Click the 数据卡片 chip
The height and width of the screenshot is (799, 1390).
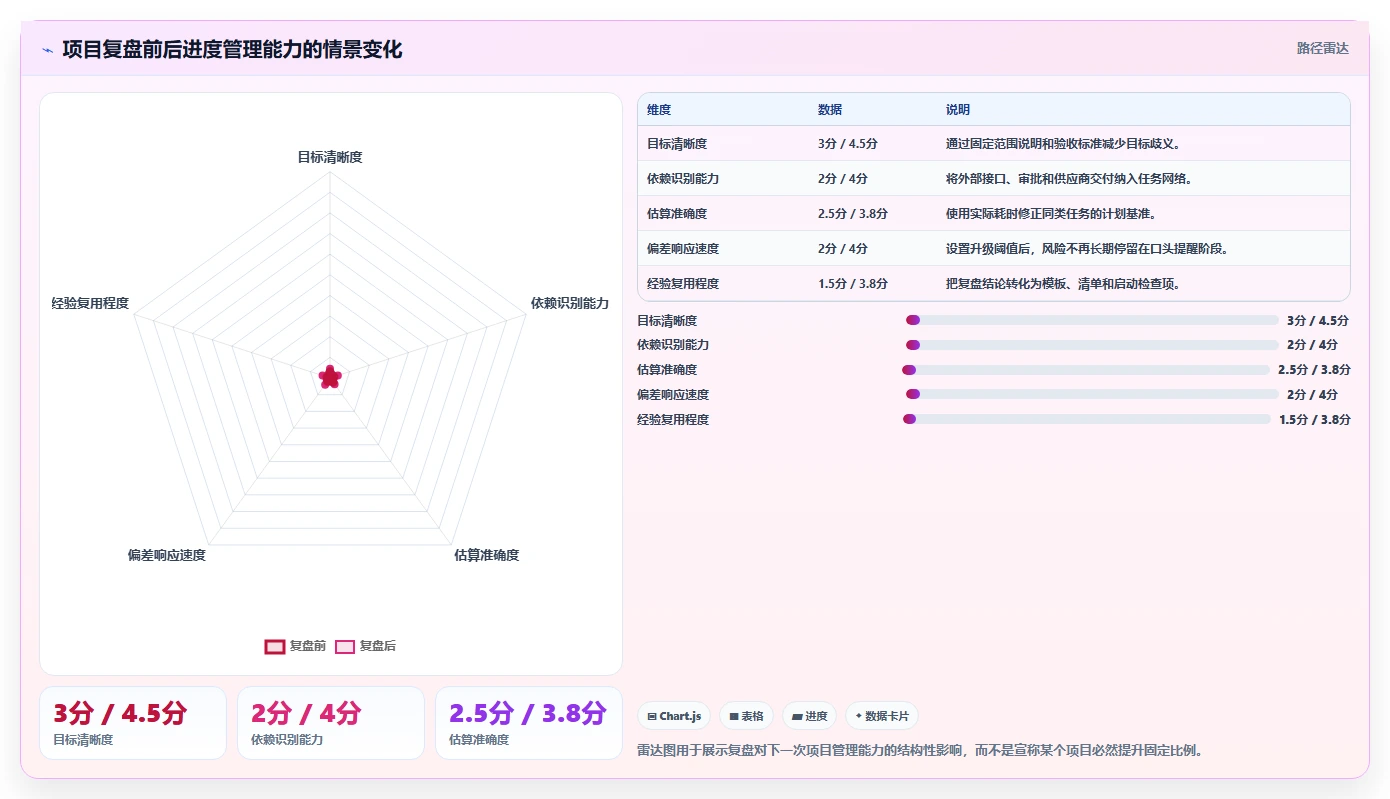[x=882, y=716]
